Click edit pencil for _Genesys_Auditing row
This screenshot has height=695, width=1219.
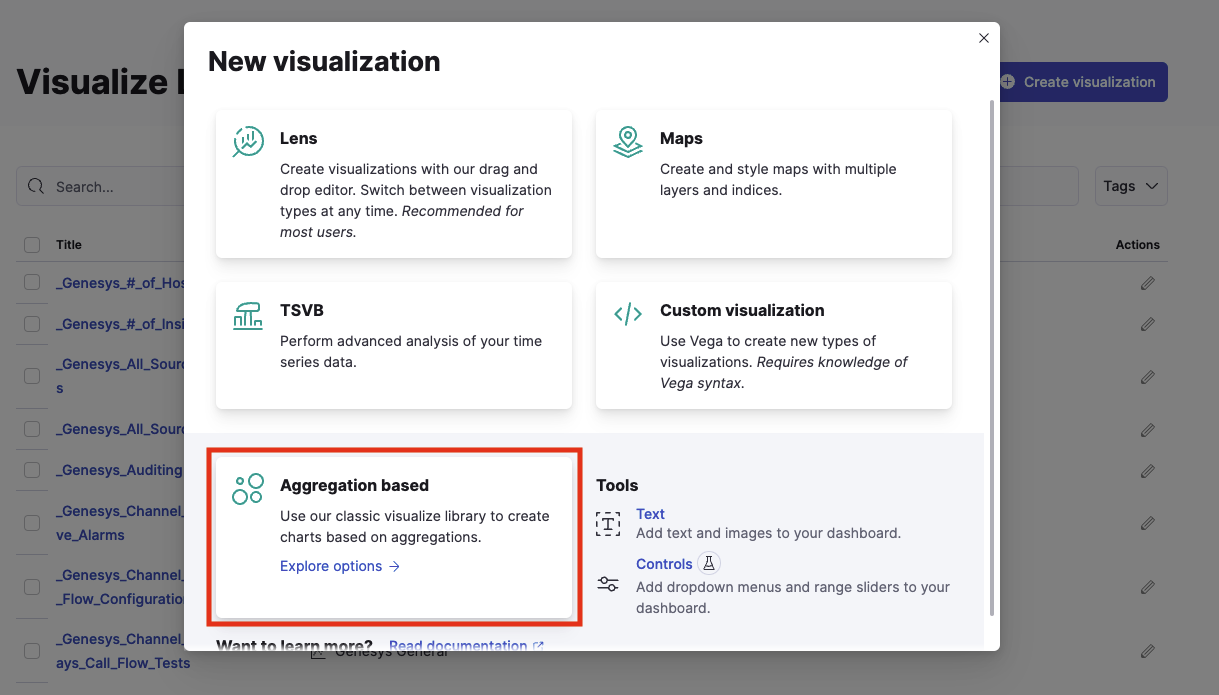click(x=1148, y=470)
